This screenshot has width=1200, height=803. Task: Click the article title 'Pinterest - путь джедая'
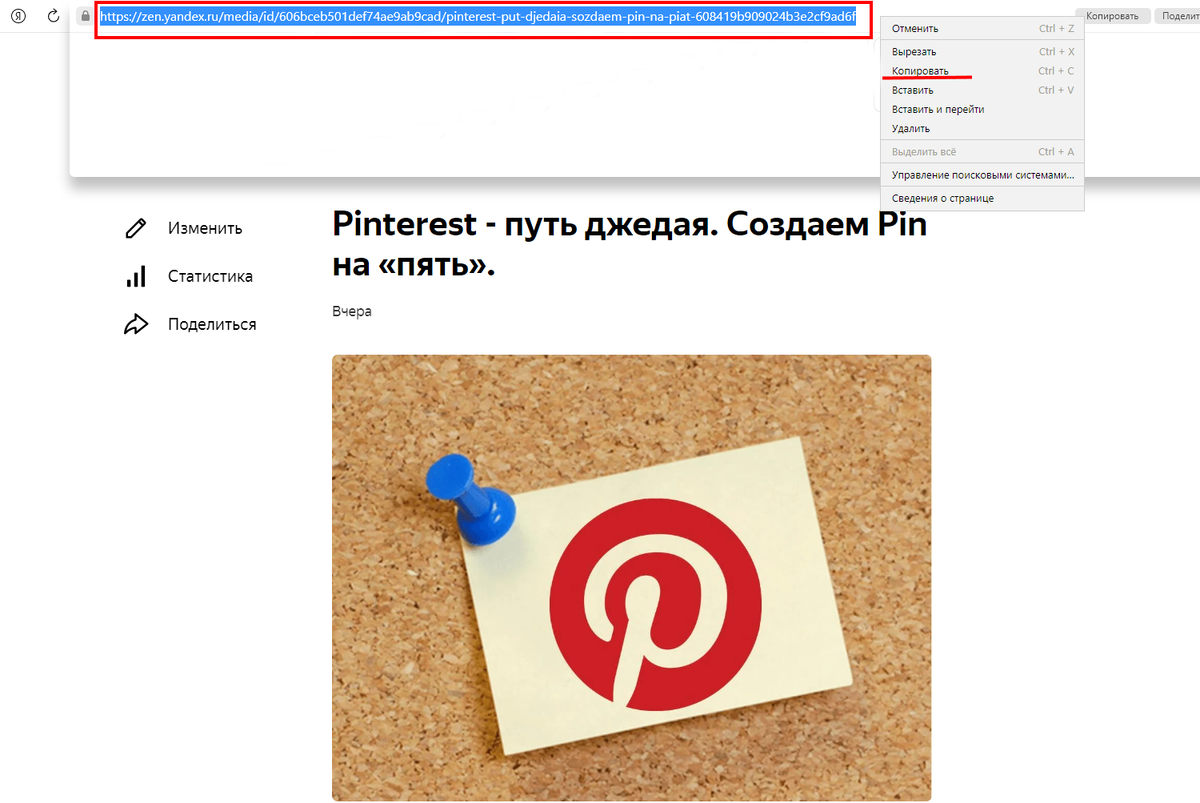pos(629,244)
